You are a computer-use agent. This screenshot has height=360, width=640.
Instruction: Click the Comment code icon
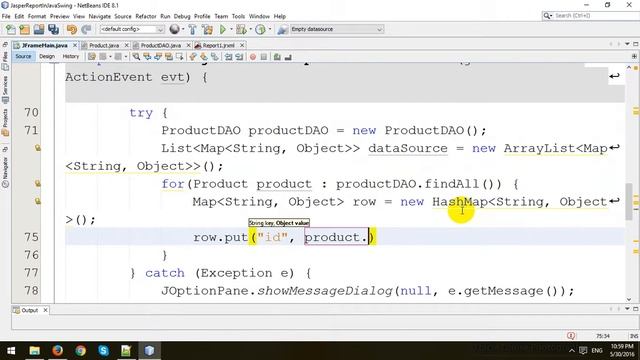[x=277, y=57]
